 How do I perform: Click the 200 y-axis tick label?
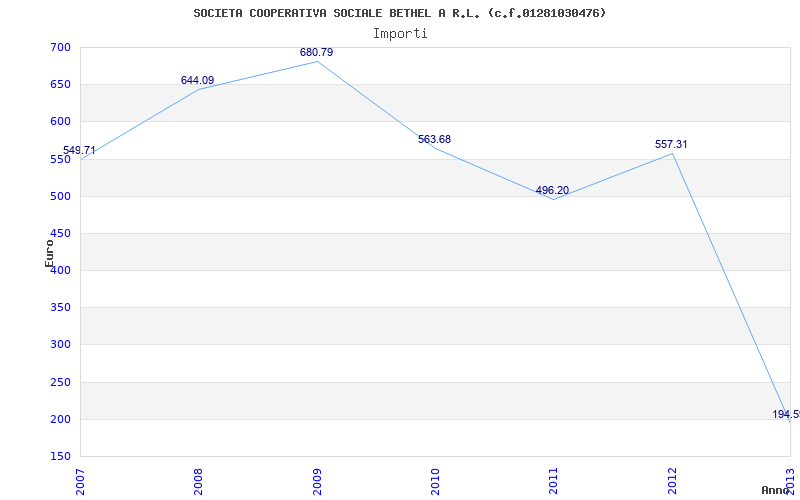[x=60, y=419]
